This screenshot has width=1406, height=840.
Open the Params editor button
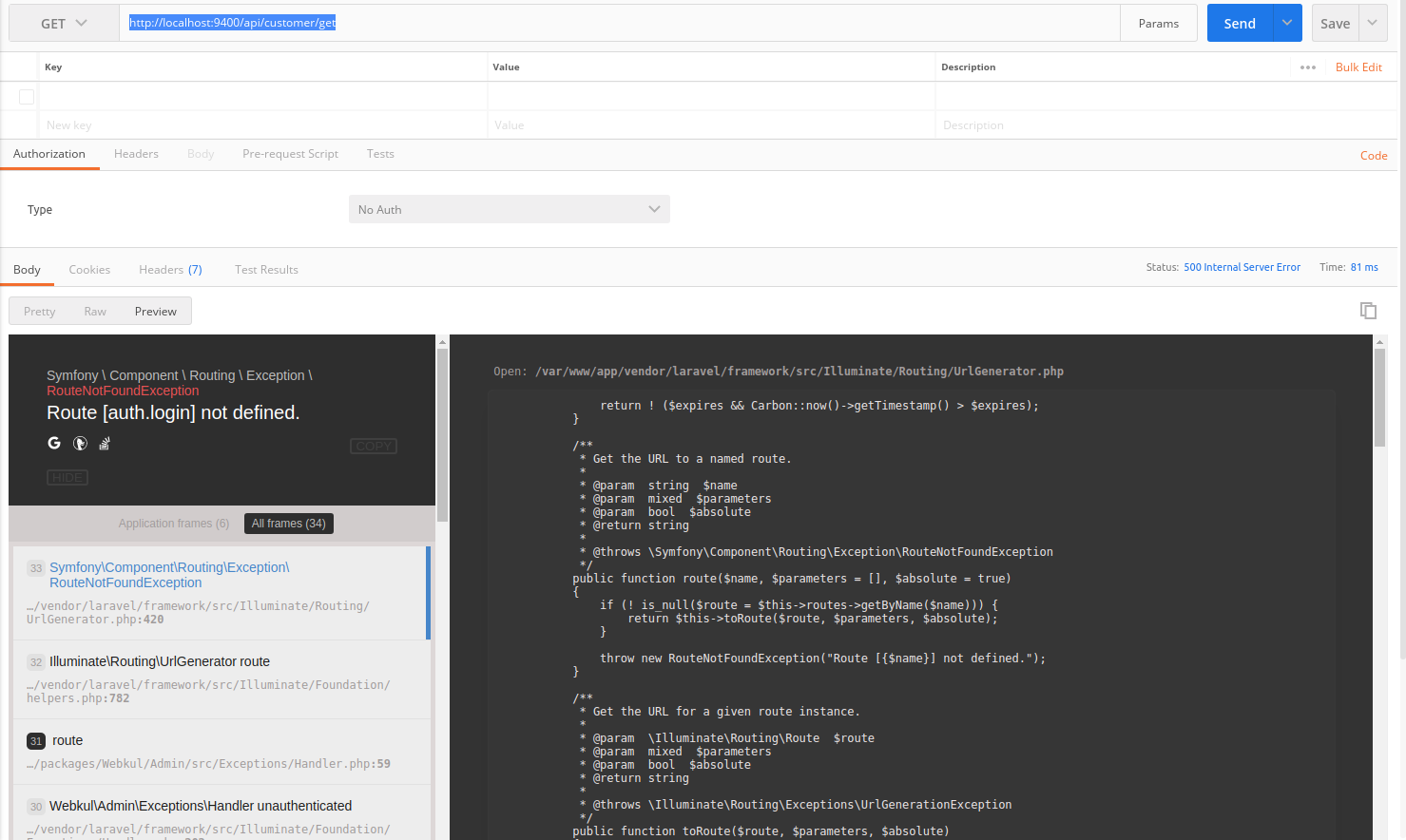[1158, 23]
